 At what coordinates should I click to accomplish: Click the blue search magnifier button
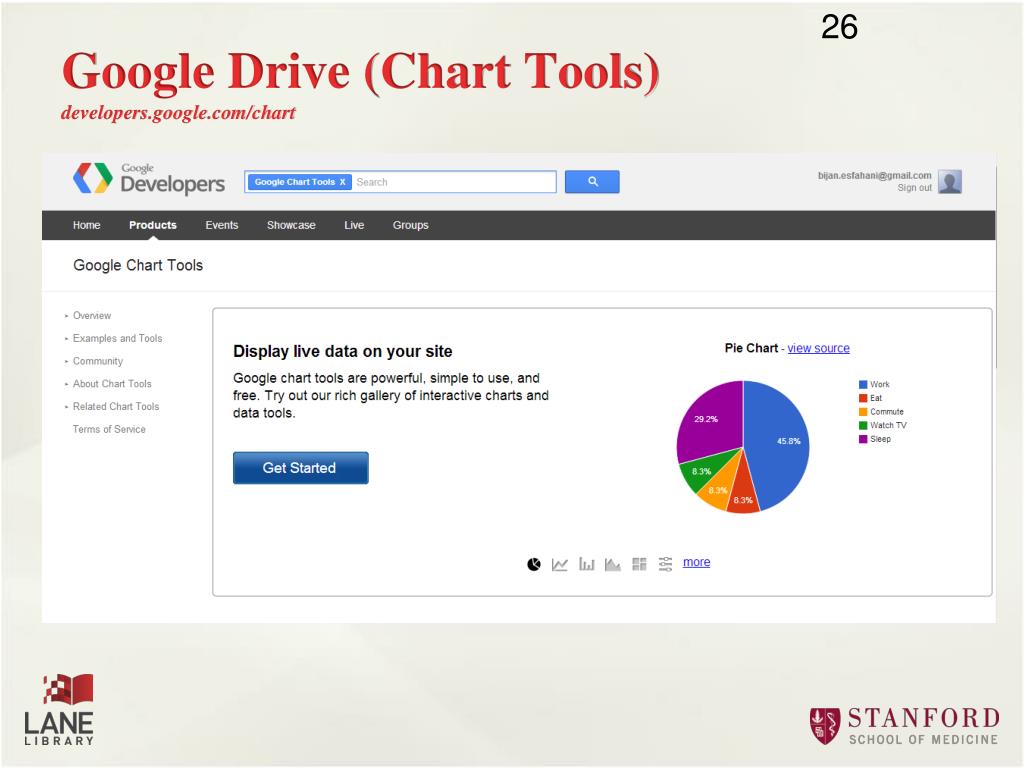pyautogui.click(x=592, y=182)
